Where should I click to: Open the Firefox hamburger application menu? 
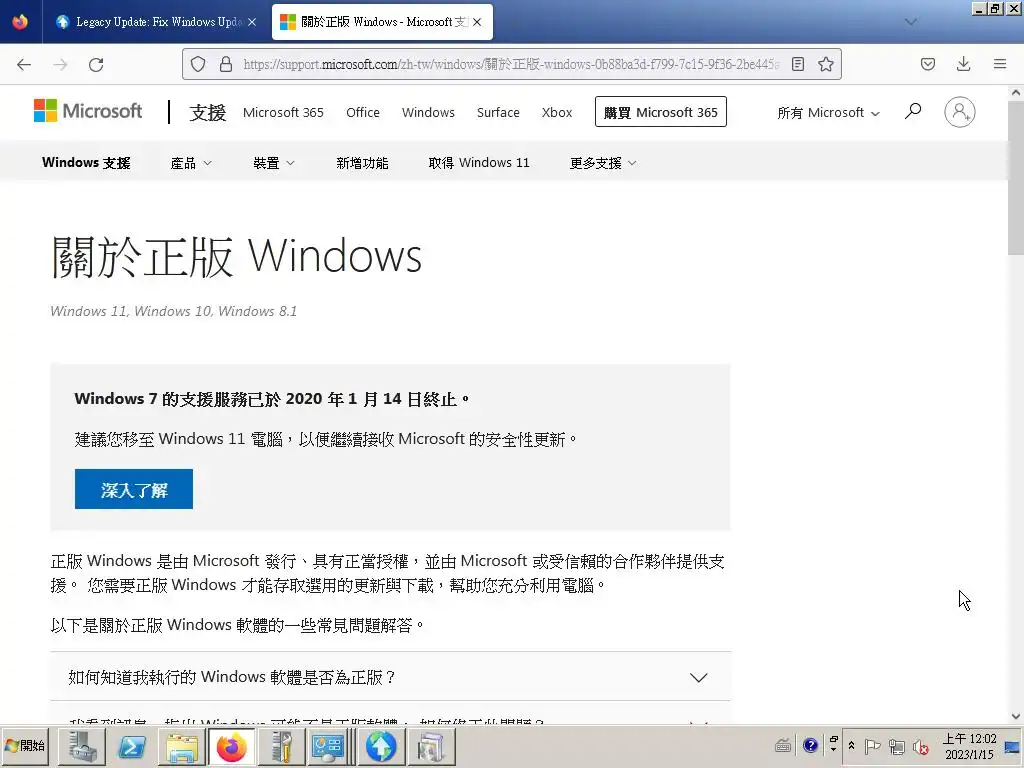coord(999,64)
